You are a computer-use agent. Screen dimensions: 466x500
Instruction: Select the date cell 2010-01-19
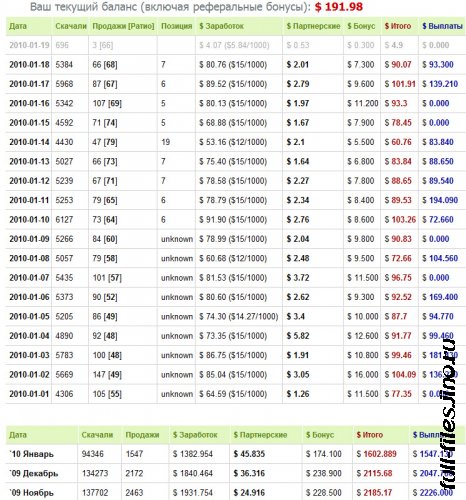pos(29,45)
